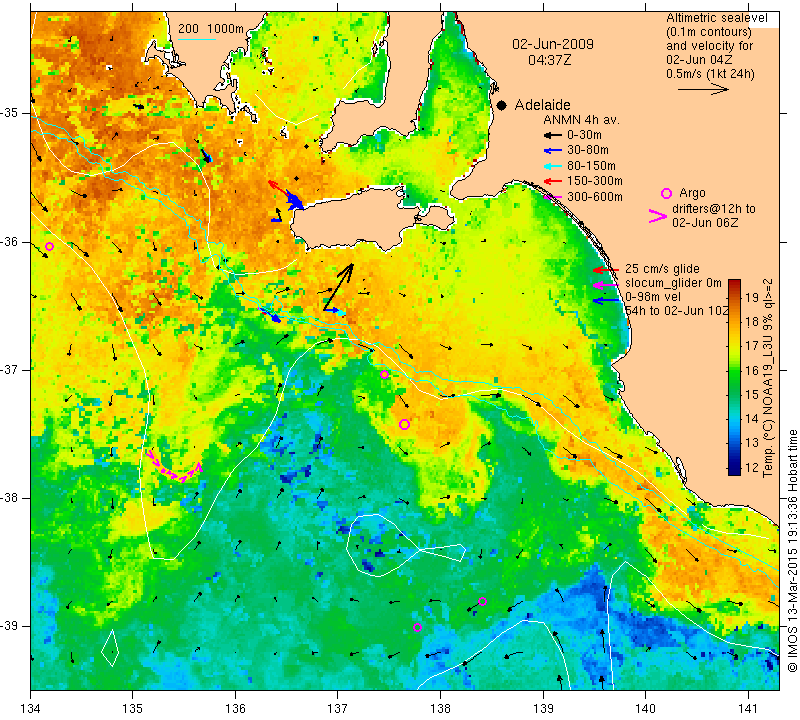Click the Argo legend label
This screenshot has width=800, height=720.
[x=692, y=193]
